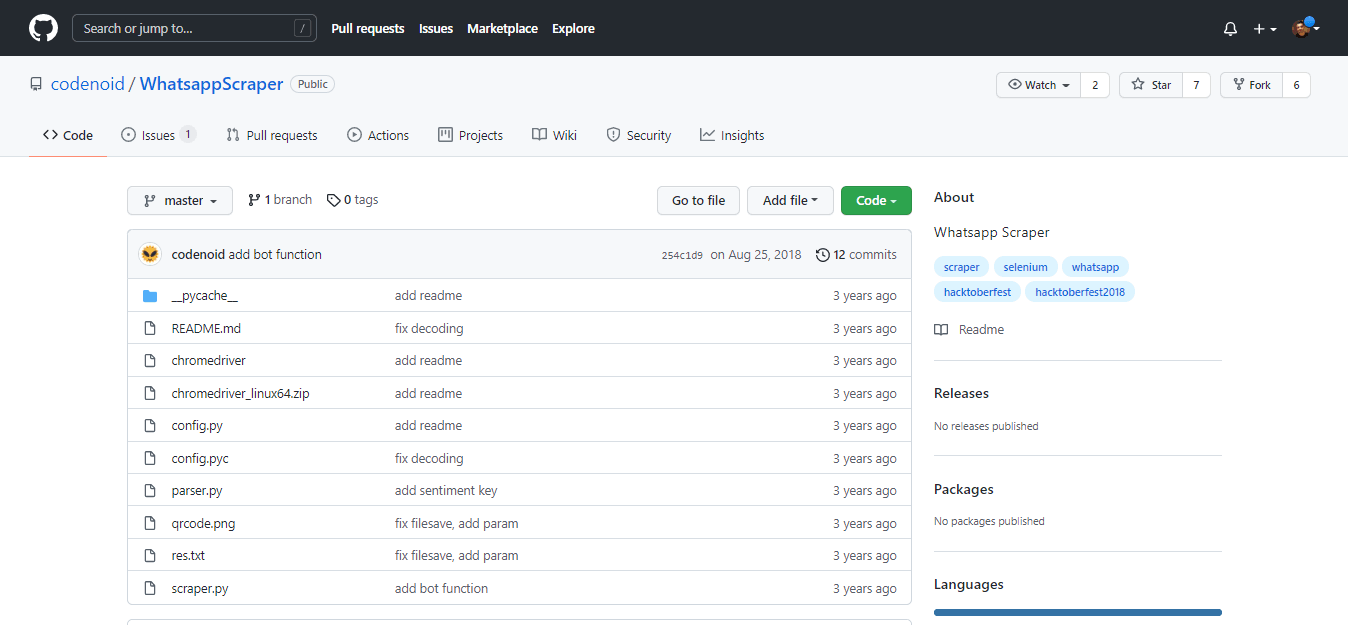
Task: Click the codenoid avatar in commit row
Action: coord(150,255)
